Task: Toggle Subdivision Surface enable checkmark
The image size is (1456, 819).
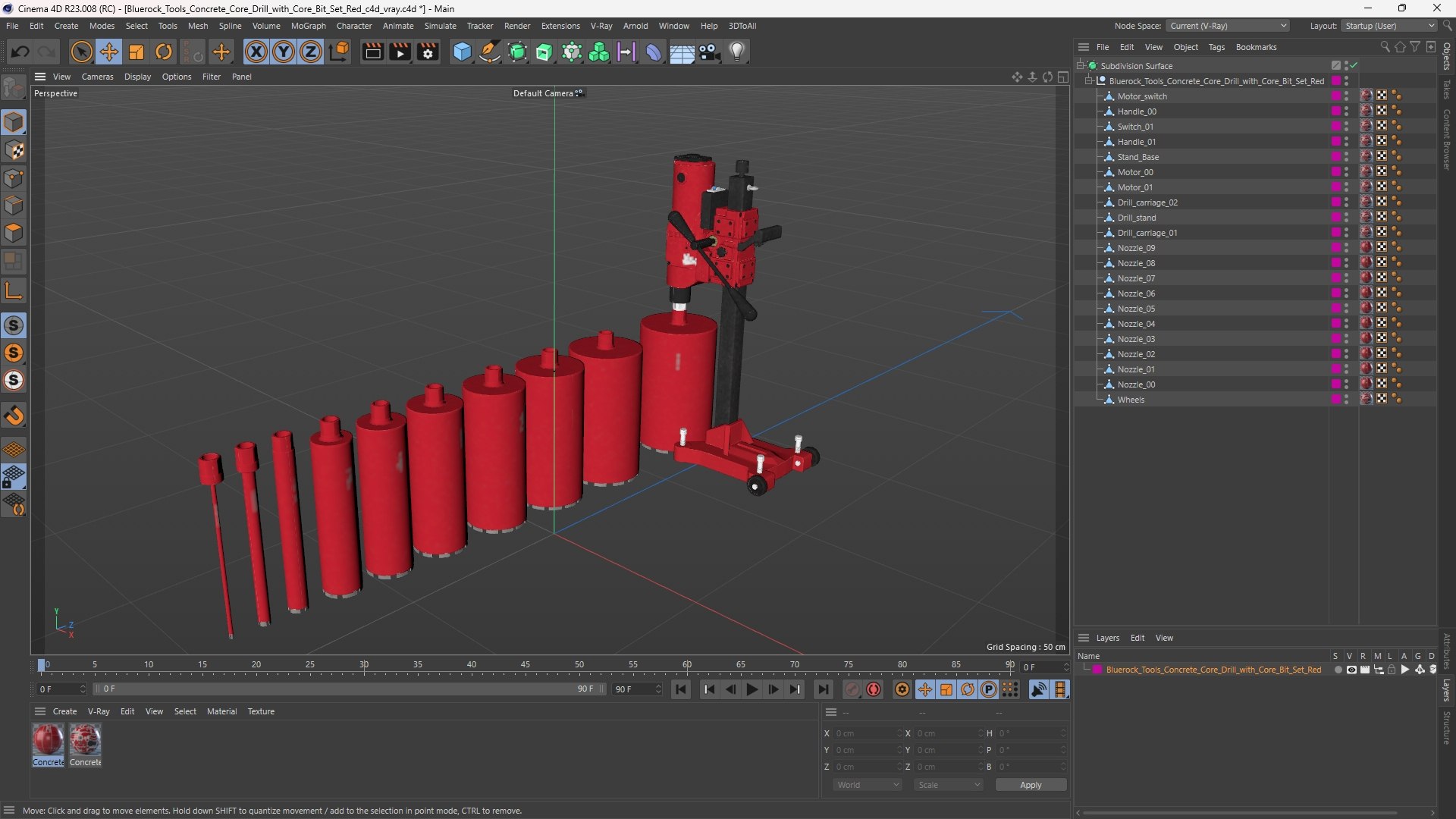Action: click(x=1354, y=65)
